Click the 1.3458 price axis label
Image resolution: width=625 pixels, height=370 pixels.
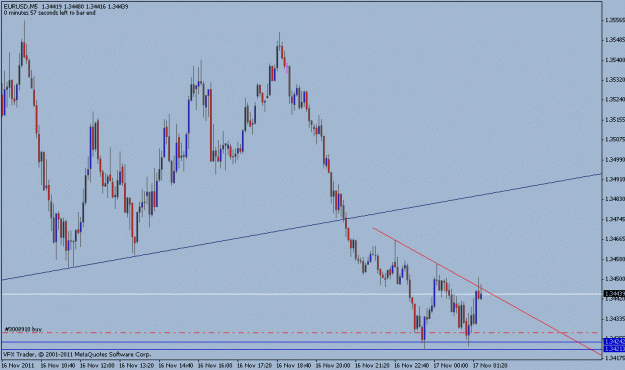(x=615, y=259)
